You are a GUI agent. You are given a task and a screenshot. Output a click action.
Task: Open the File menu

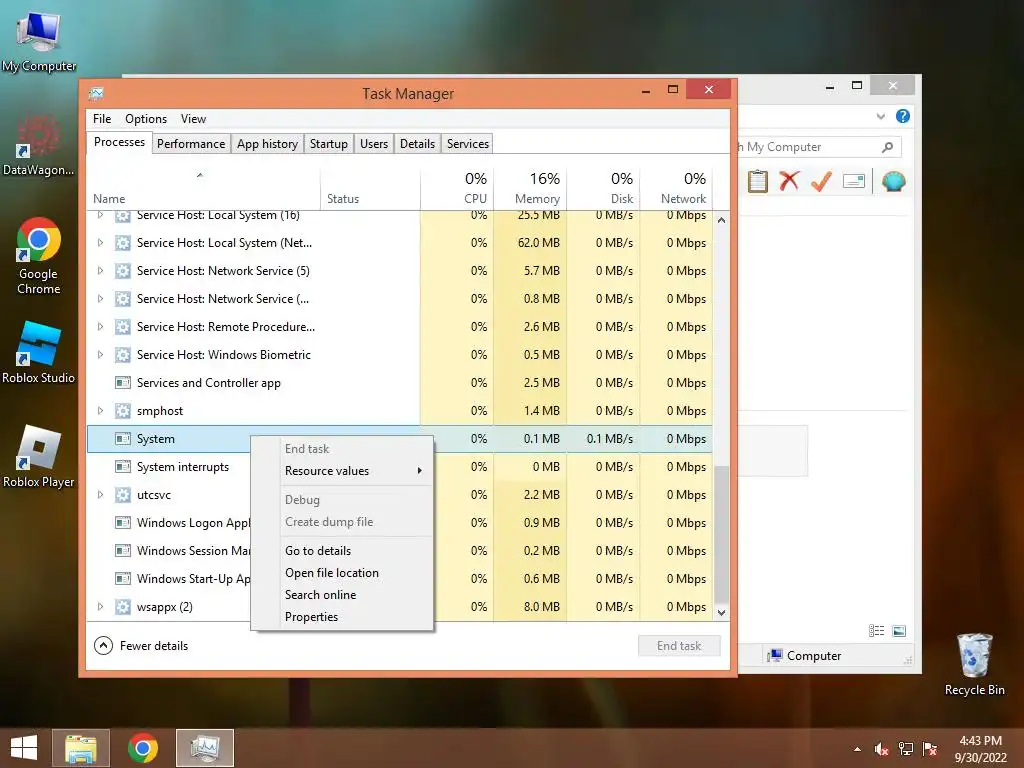102,119
